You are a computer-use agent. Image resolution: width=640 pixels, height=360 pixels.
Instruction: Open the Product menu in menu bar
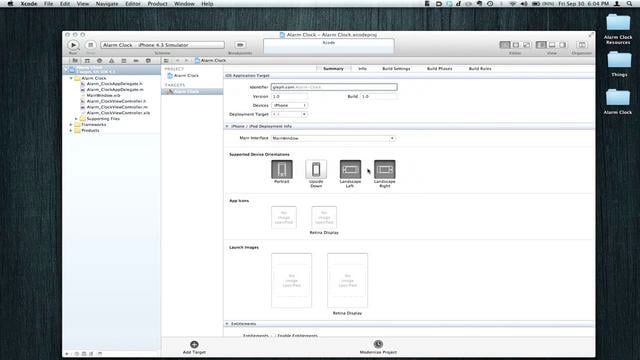pos(157,4)
